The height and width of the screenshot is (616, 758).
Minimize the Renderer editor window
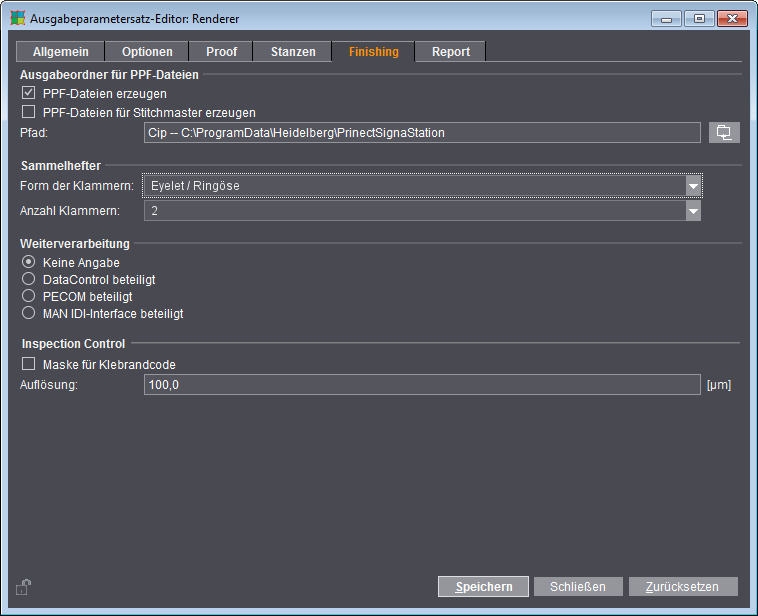pyautogui.click(x=666, y=18)
